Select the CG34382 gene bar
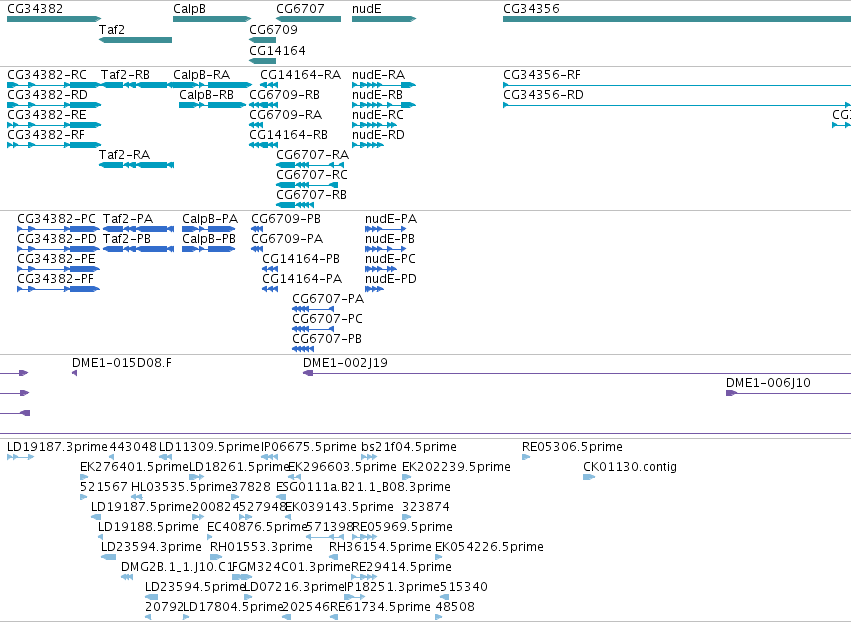Image resolution: width=851 pixels, height=622 pixels. [54, 19]
